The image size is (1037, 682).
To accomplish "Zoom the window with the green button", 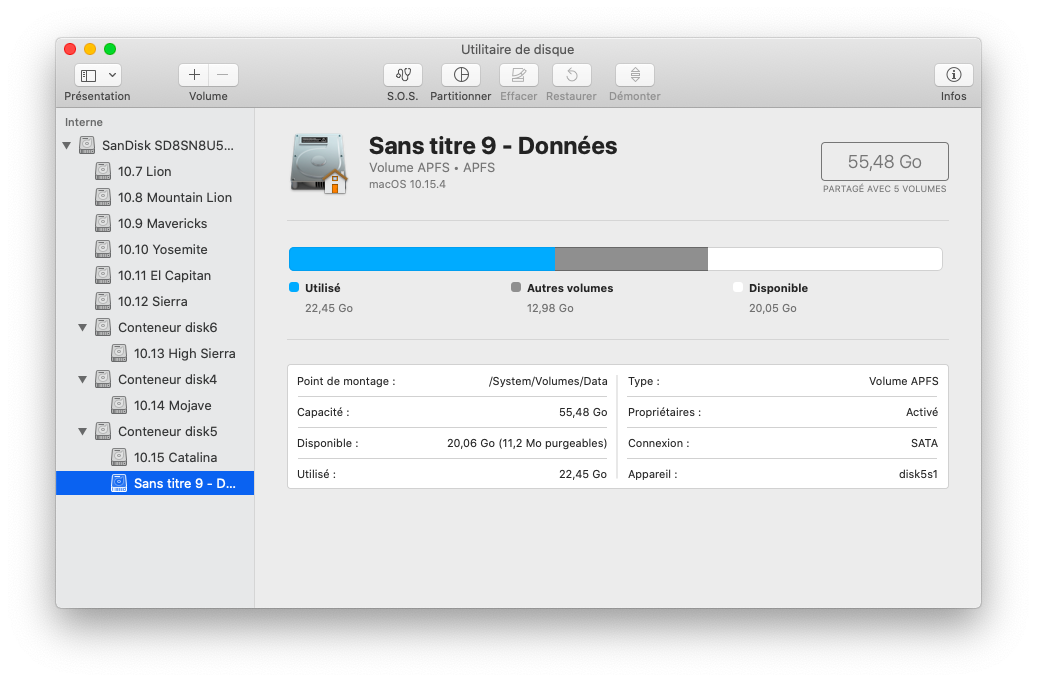I will click(x=110, y=49).
